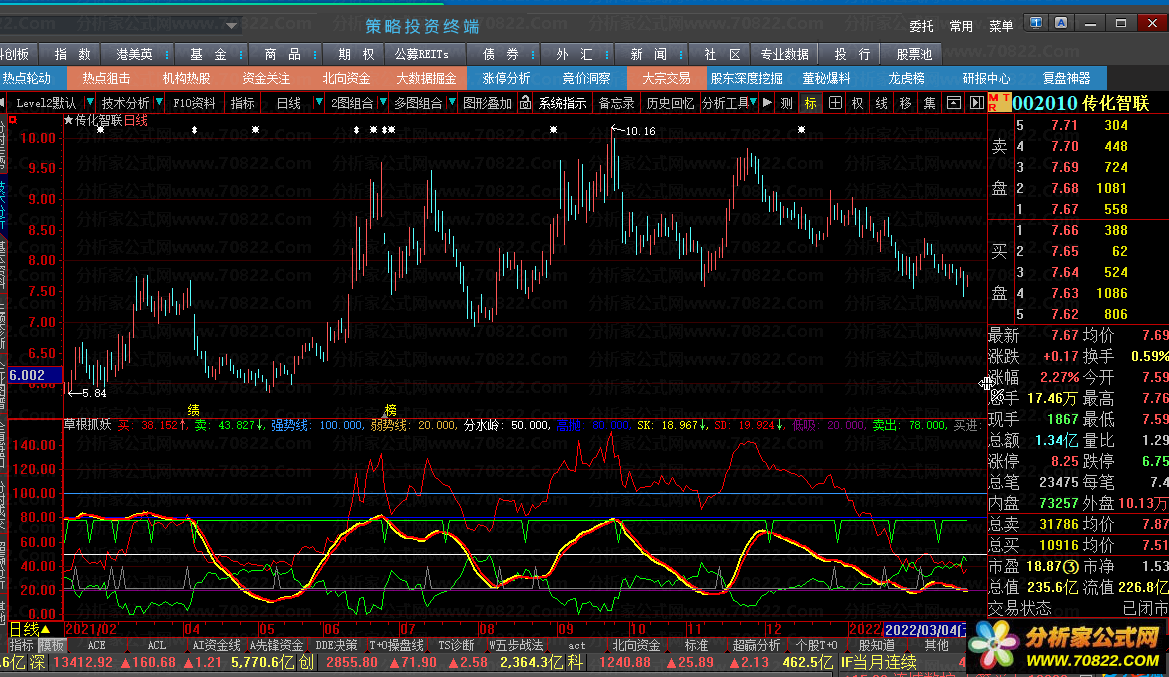Switch to the 模板 toggle at bottom left

point(51,645)
